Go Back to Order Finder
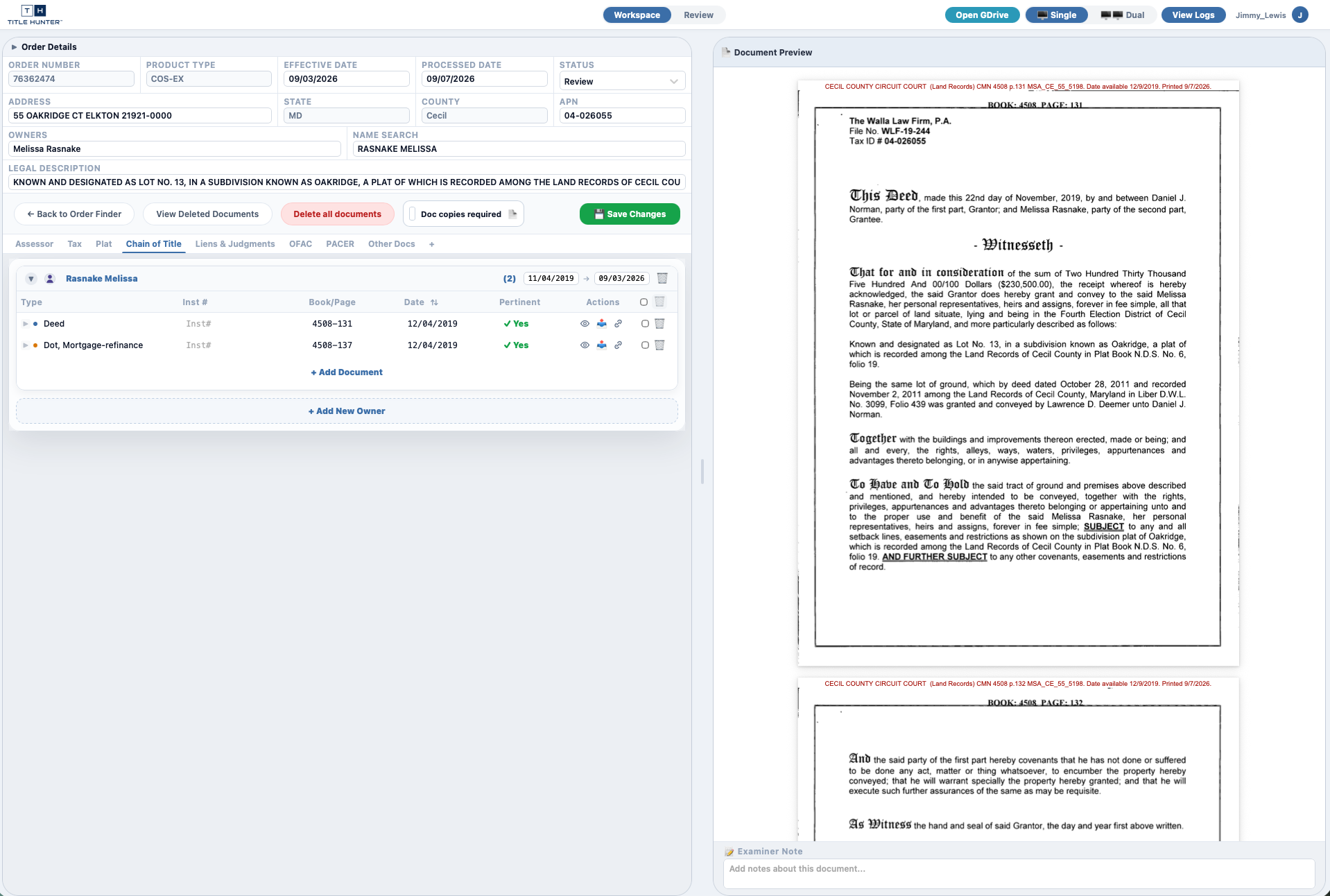The height and width of the screenshot is (896, 1330). (74, 214)
